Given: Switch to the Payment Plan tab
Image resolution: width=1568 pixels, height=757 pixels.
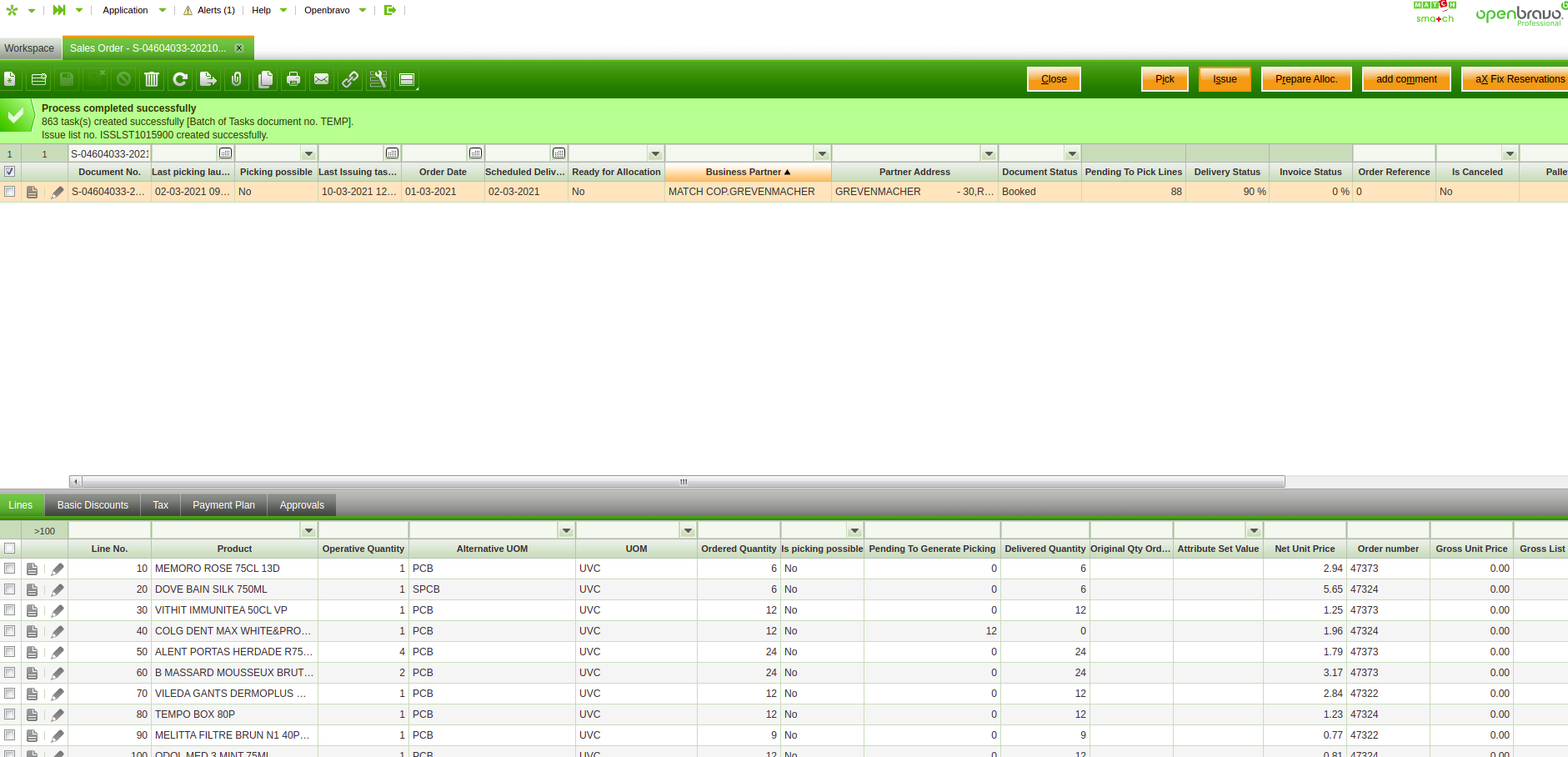Looking at the screenshot, I should [x=223, y=505].
